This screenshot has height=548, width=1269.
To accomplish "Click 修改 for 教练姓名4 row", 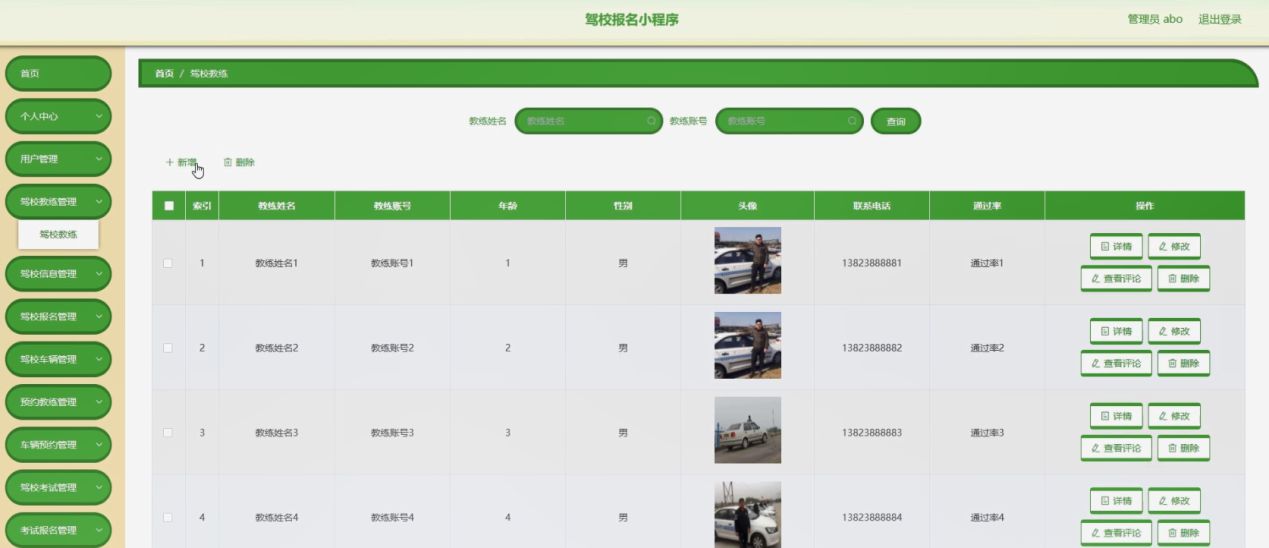I will [1174, 501].
